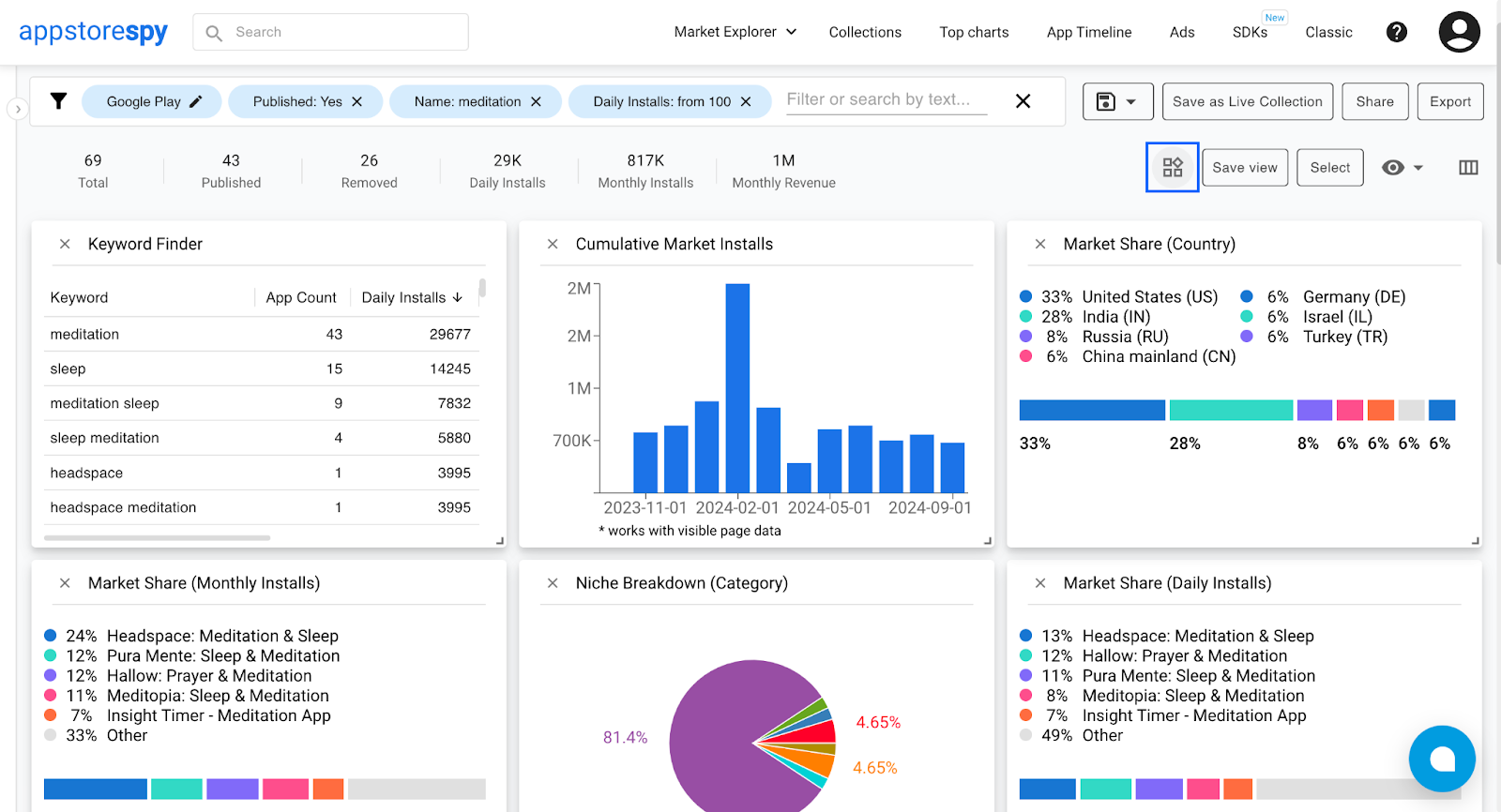Toggle the widgets dashboard view icon
The width and height of the screenshot is (1501, 812).
pyautogui.click(x=1173, y=167)
